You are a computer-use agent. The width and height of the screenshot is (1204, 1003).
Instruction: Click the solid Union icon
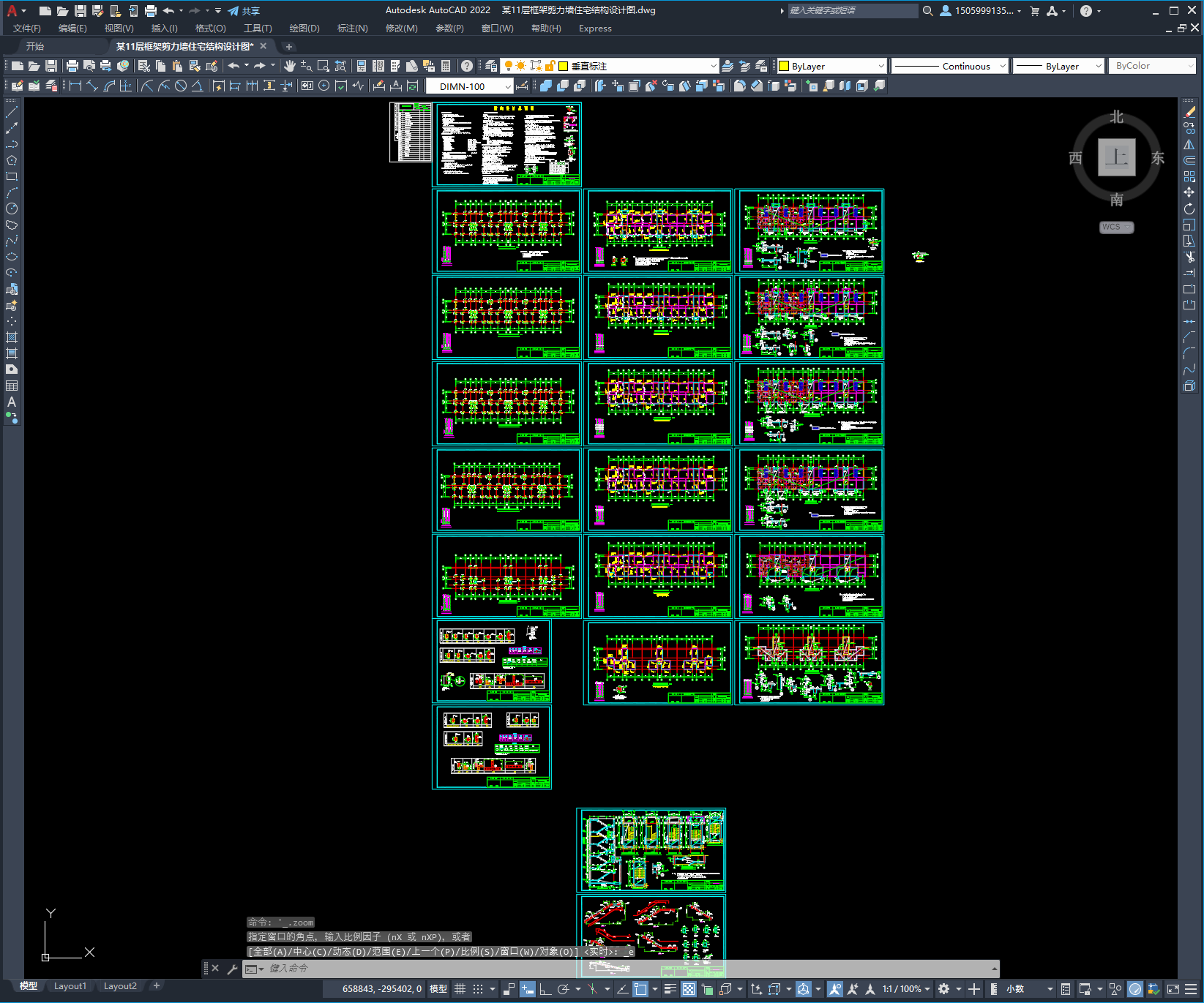coord(546,86)
